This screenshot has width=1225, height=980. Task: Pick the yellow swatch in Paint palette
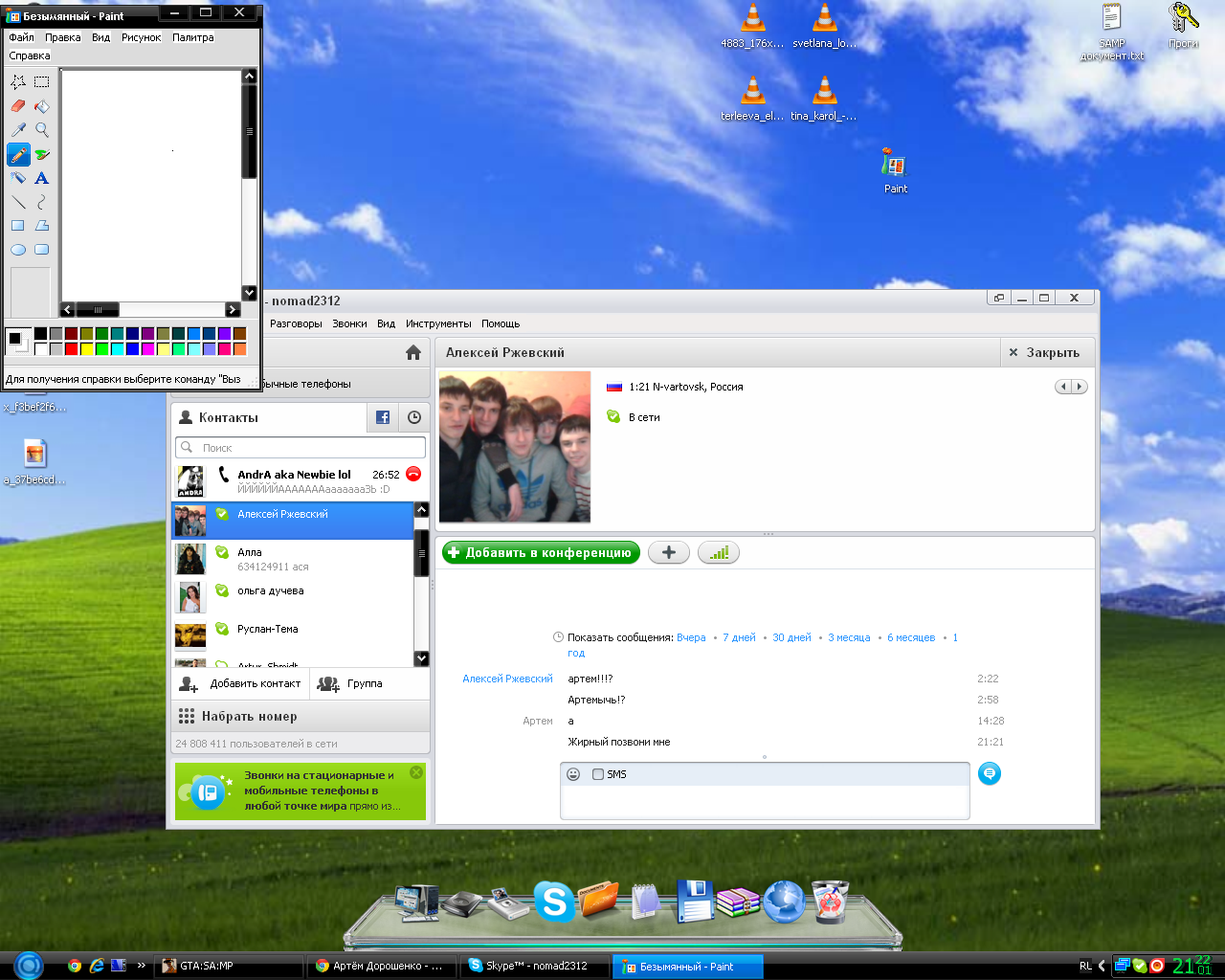coord(86,349)
